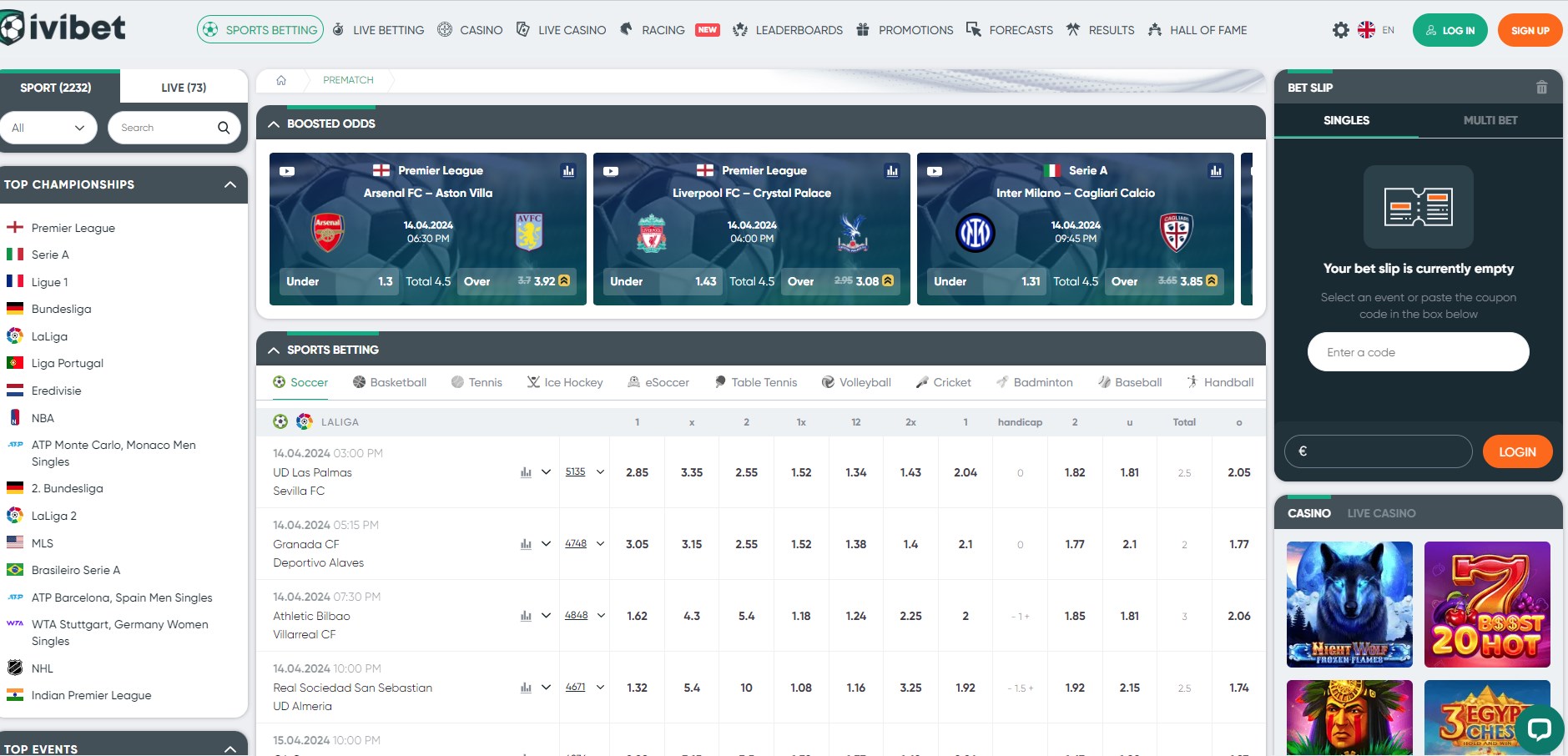Open statistics icon on Liverpool FC card
Viewport: 1568px width, 756px height.
[892, 171]
